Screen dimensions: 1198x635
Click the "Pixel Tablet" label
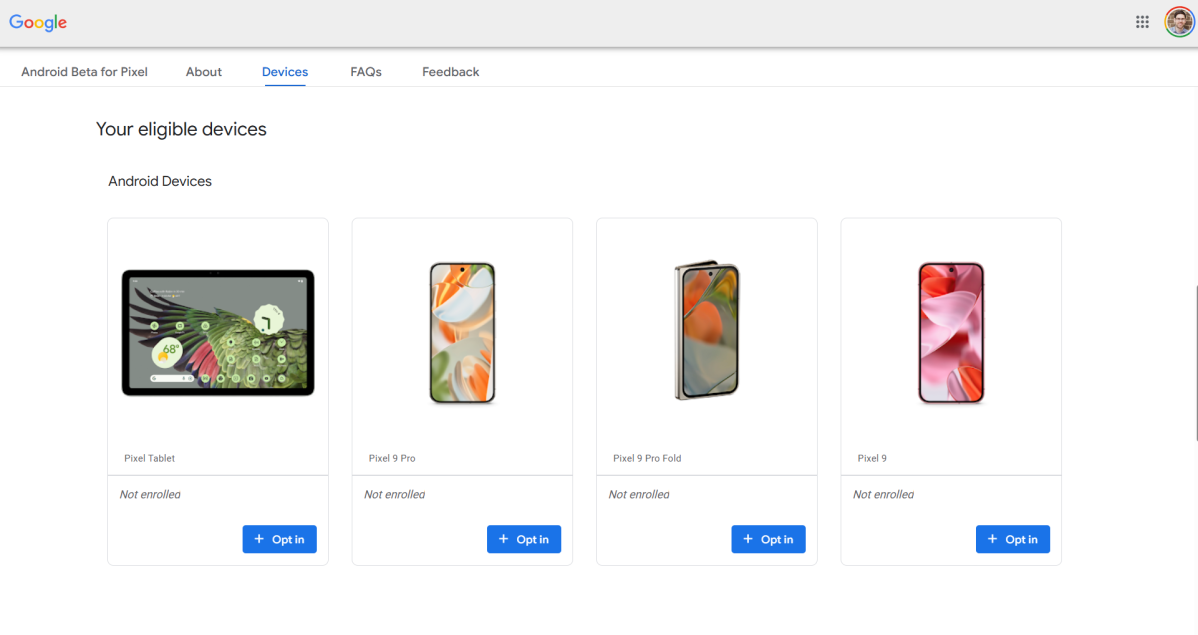tap(150, 458)
